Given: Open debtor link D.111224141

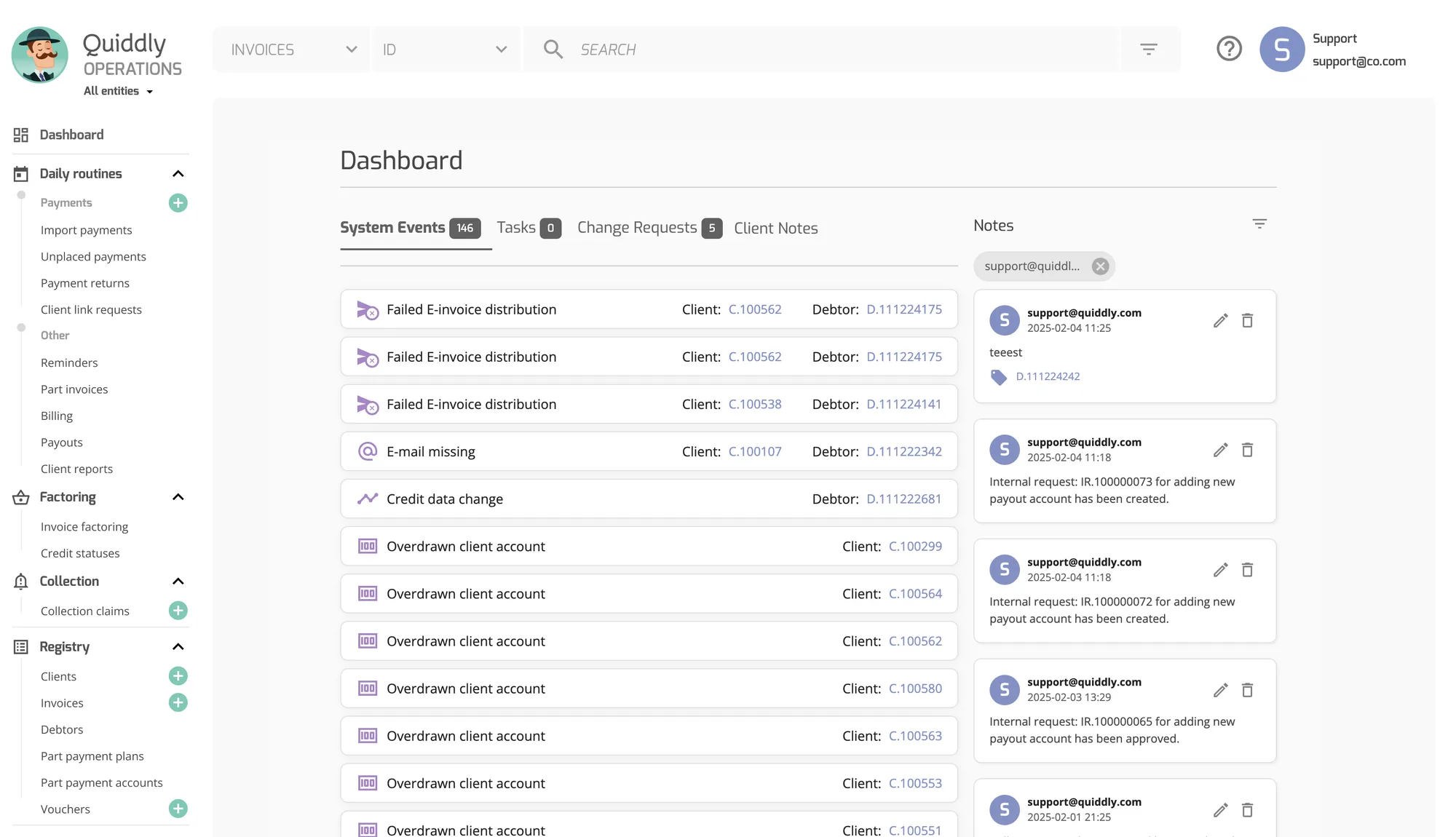Looking at the screenshot, I should 904,404.
